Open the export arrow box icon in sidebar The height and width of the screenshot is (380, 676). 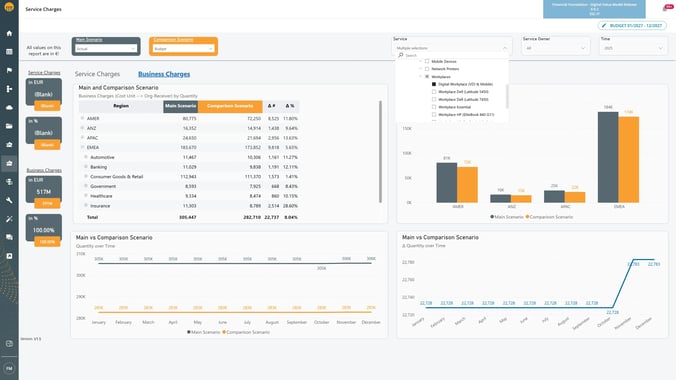click(x=9, y=256)
